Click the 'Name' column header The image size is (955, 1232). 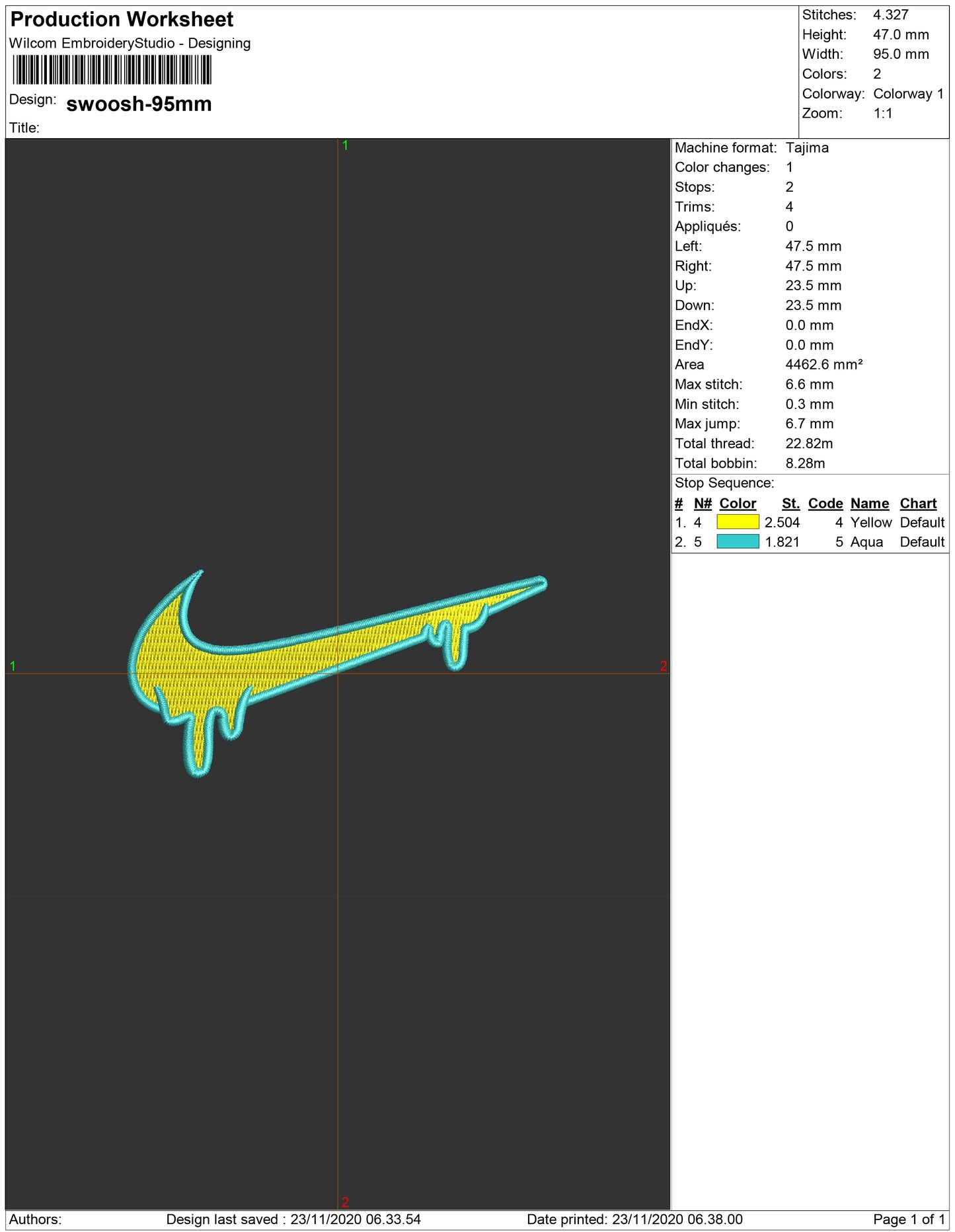(870, 504)
